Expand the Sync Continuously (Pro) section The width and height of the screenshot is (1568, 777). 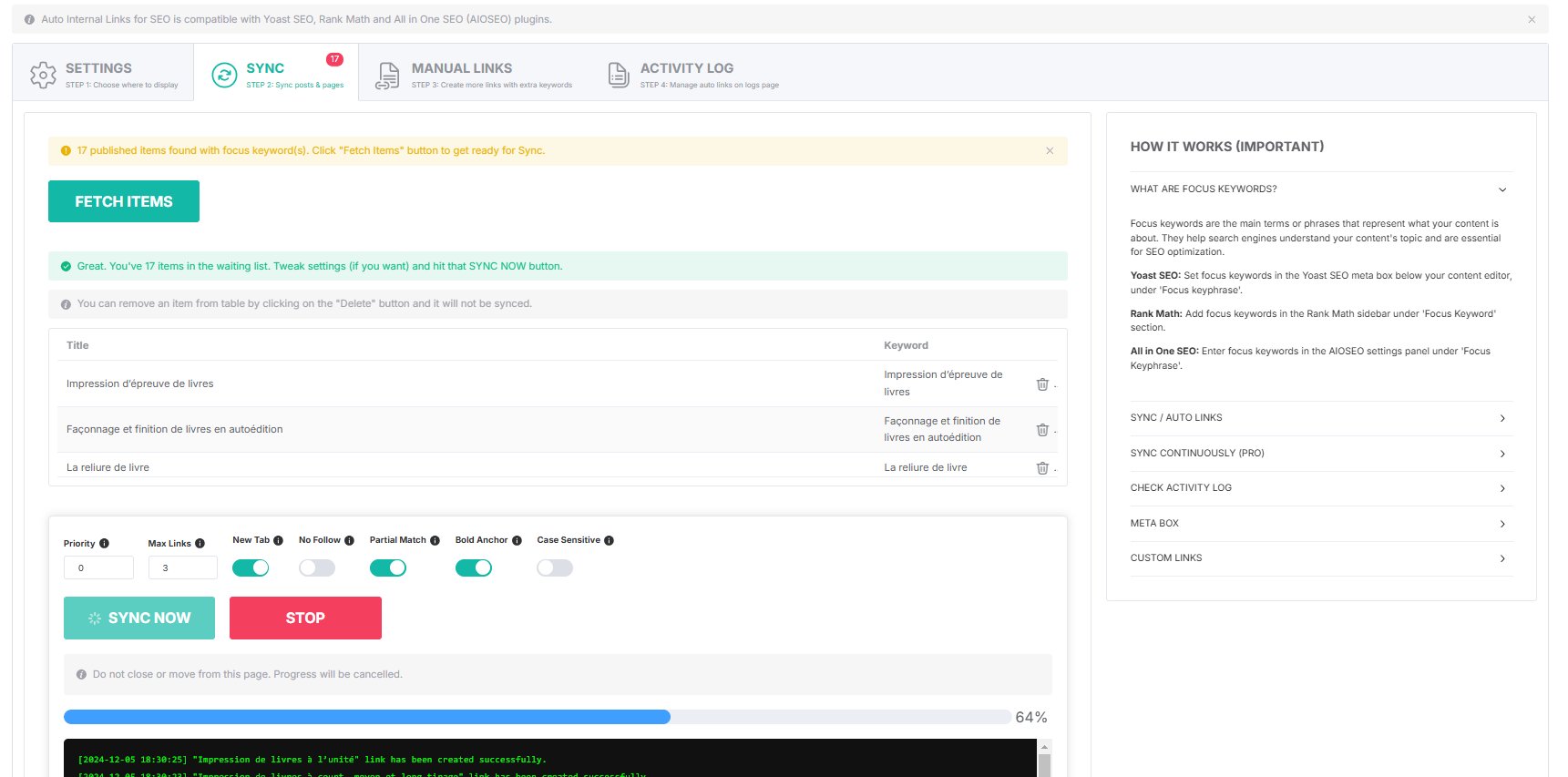pyautogui.click(x=1321, y=454)
